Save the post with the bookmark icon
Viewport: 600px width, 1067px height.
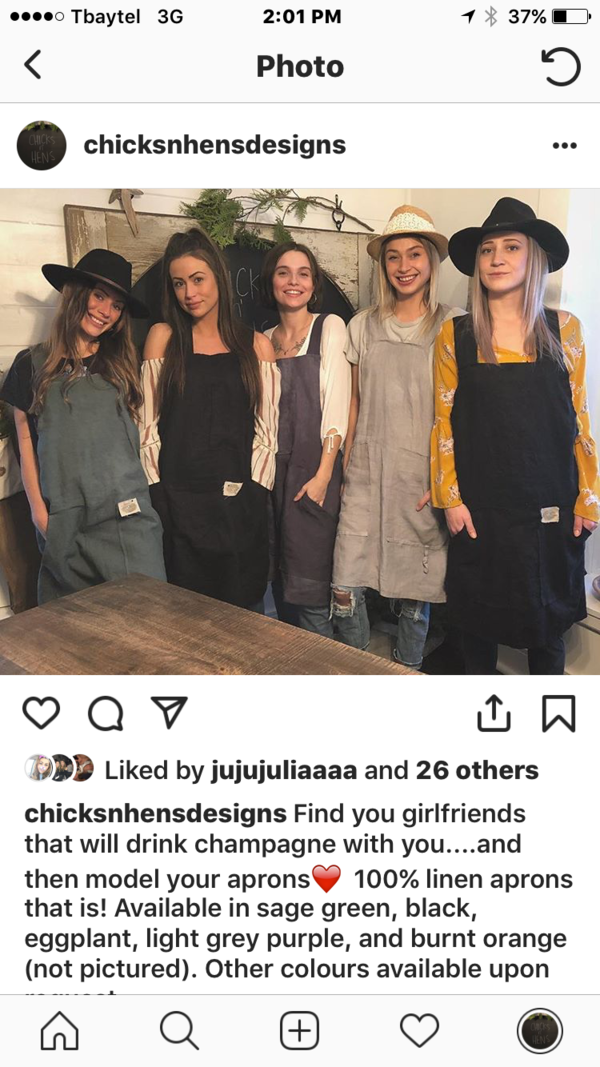click(x=559, y=713)
